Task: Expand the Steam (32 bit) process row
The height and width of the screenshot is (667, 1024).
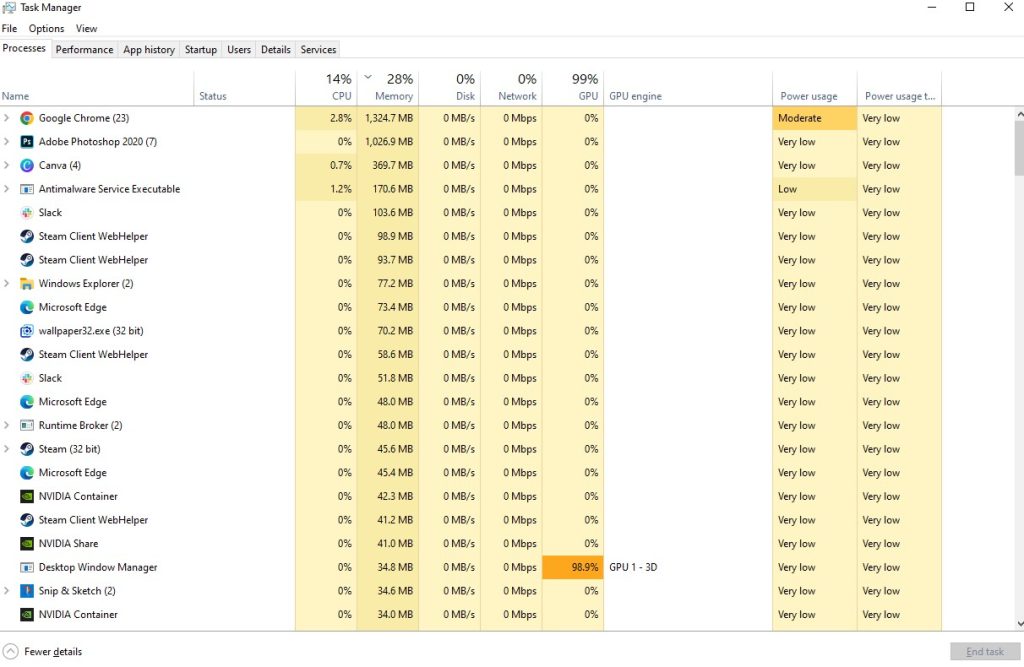Action: [7, 449]
